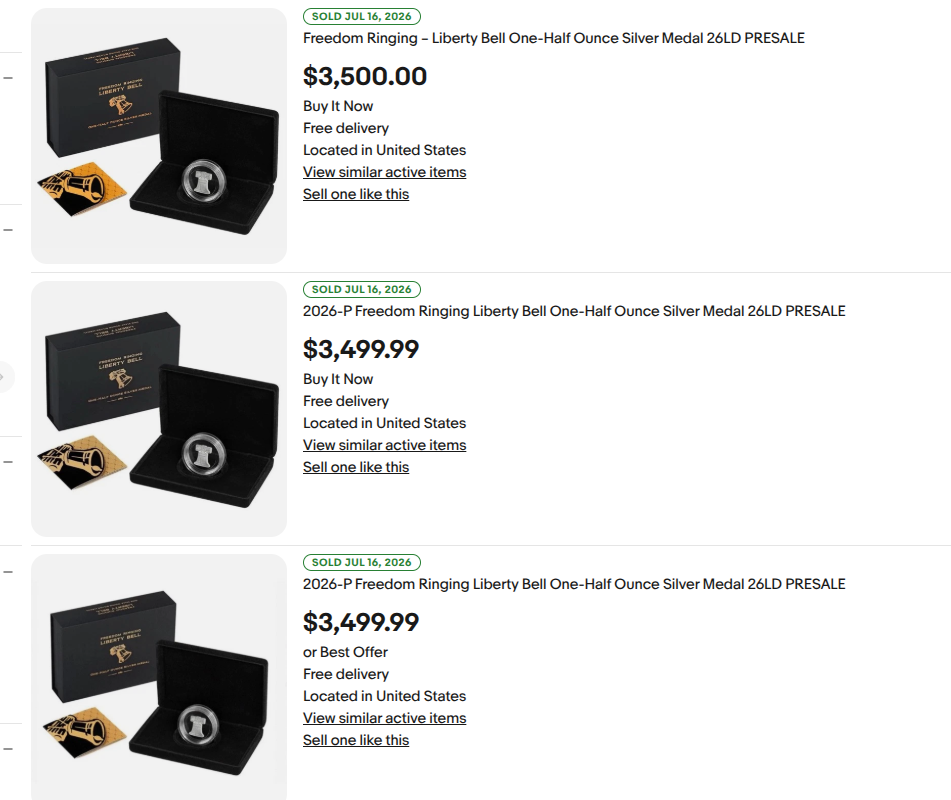Viewport: 951px width, 800px height.
Task: Collapse the sidebar dash level with the third listing's 'Sell one like this'
Action: tap(8, 749)
